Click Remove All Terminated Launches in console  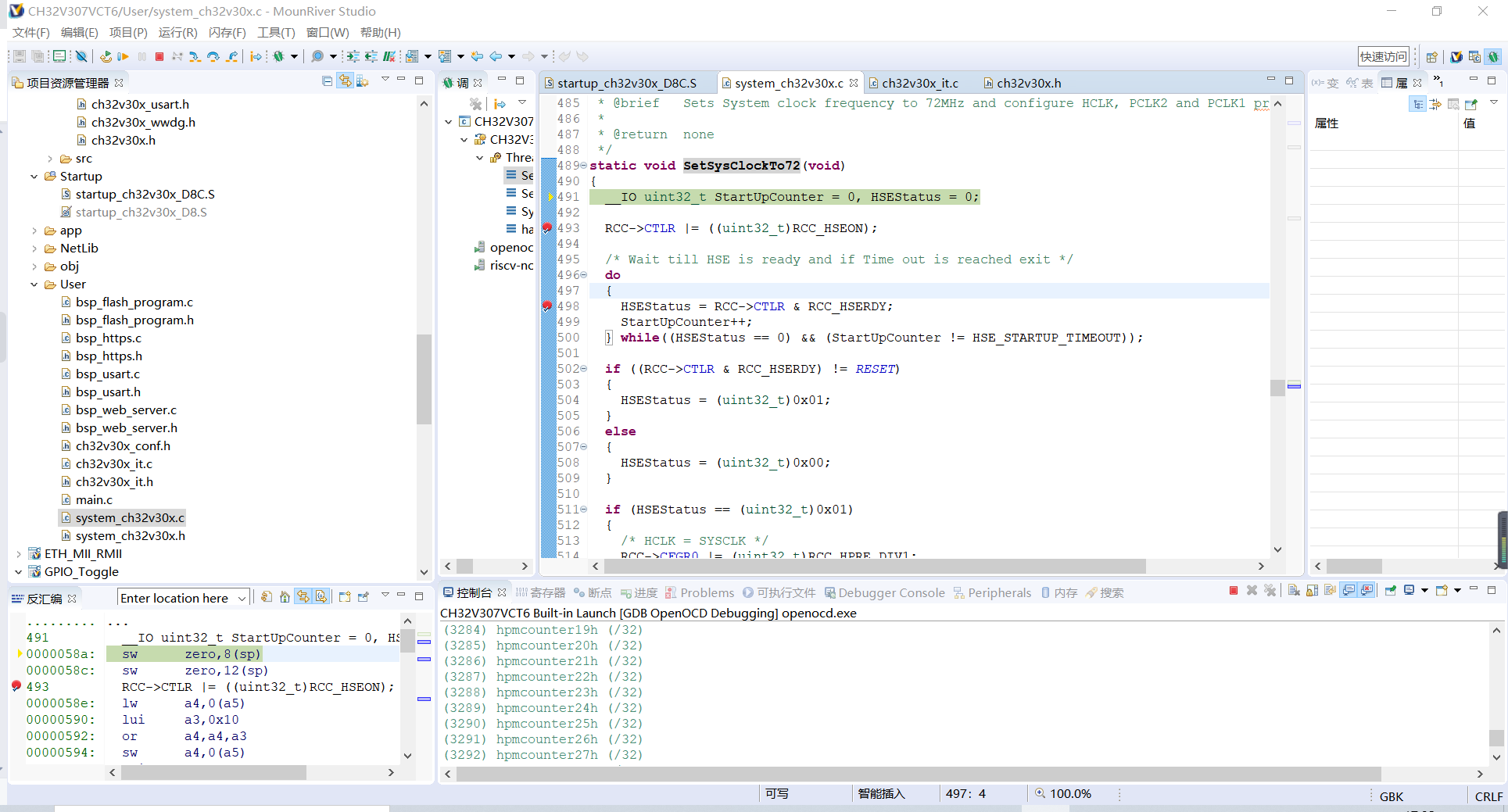pyautogui.click(x=1270, y=591)
